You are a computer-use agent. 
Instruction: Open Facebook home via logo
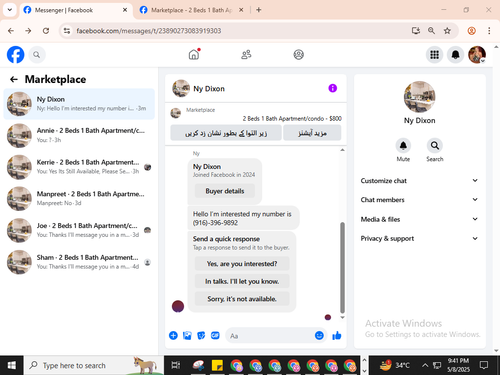[15, 54]
